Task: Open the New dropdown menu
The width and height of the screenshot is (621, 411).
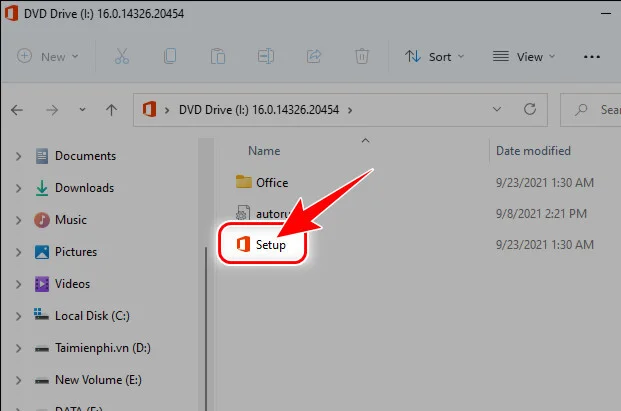Action: [x=48, y=57]
